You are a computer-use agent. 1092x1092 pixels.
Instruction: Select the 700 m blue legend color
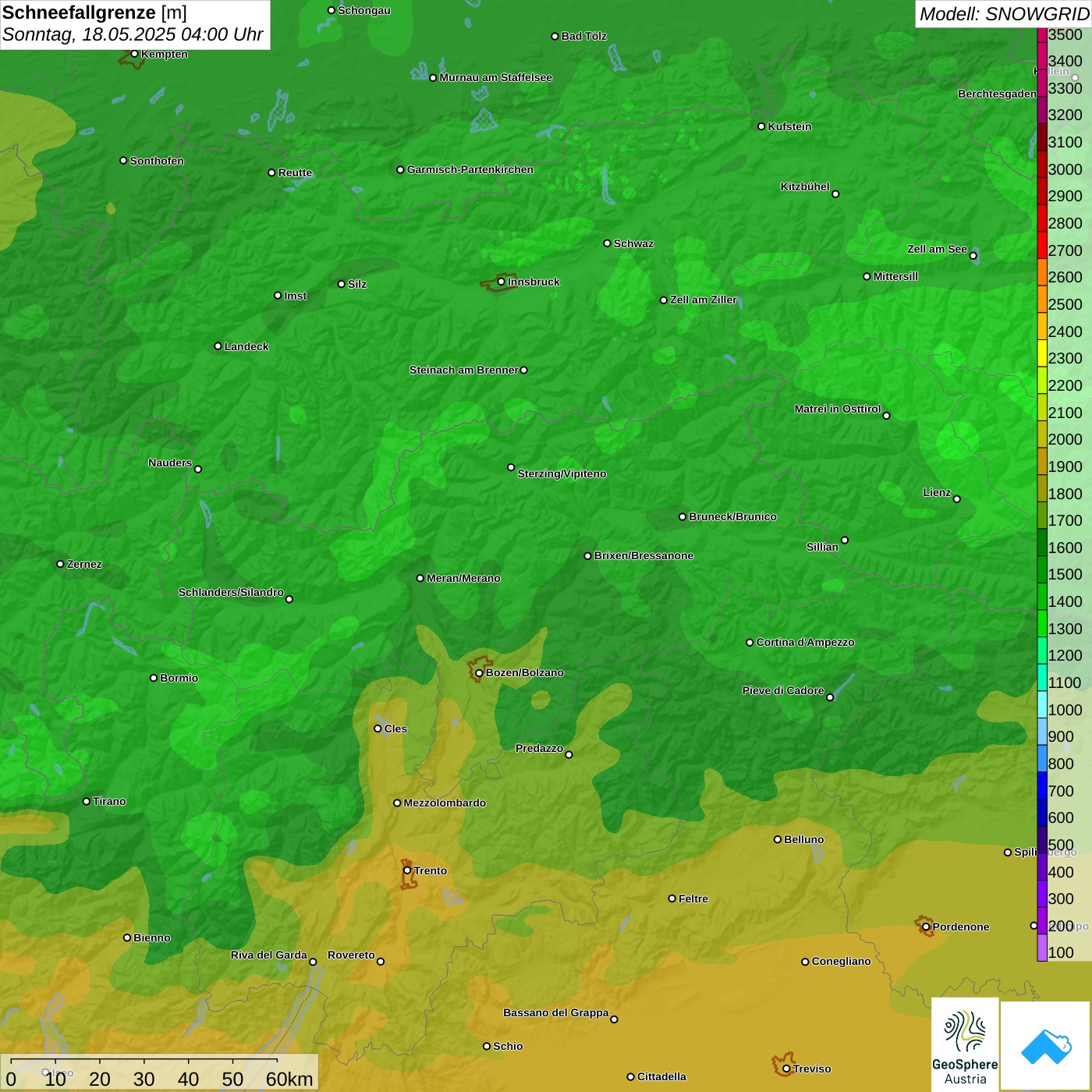1042,785
